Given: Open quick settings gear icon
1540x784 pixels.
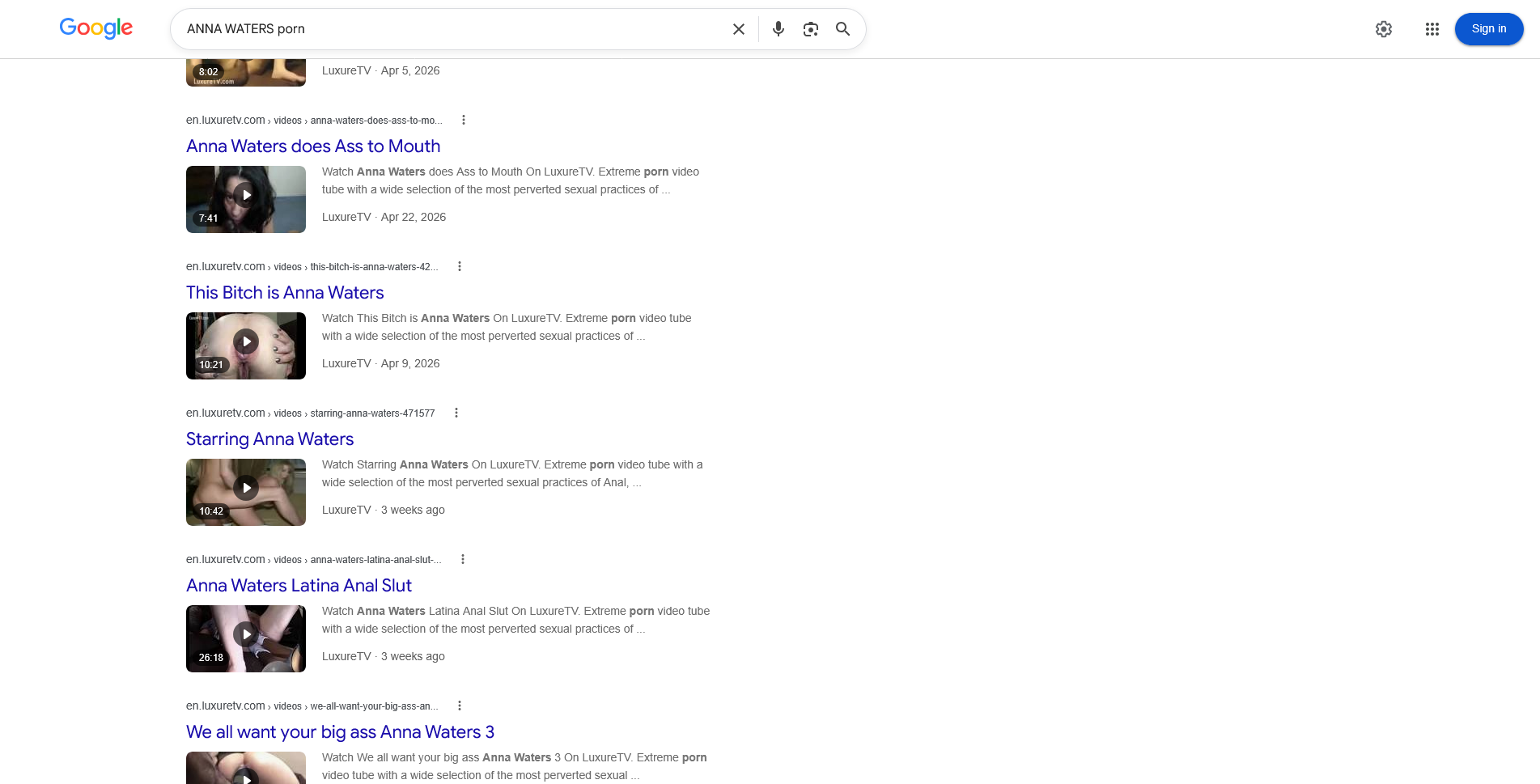Looking at the screenshot, I should [1384, 29].
